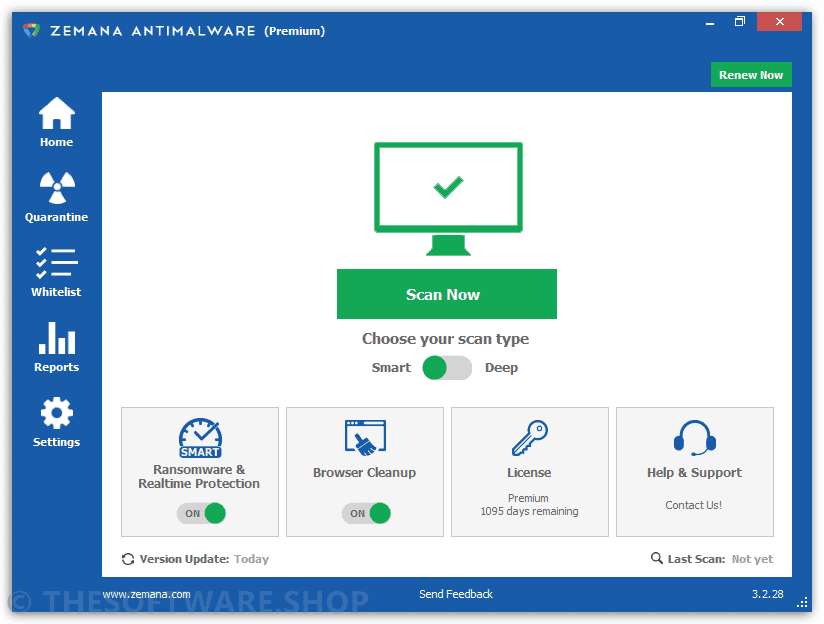The height and width of the screenshot is (624, 824).
Task: Open Settings via the gear icon
Action: [x=57, y=413]
